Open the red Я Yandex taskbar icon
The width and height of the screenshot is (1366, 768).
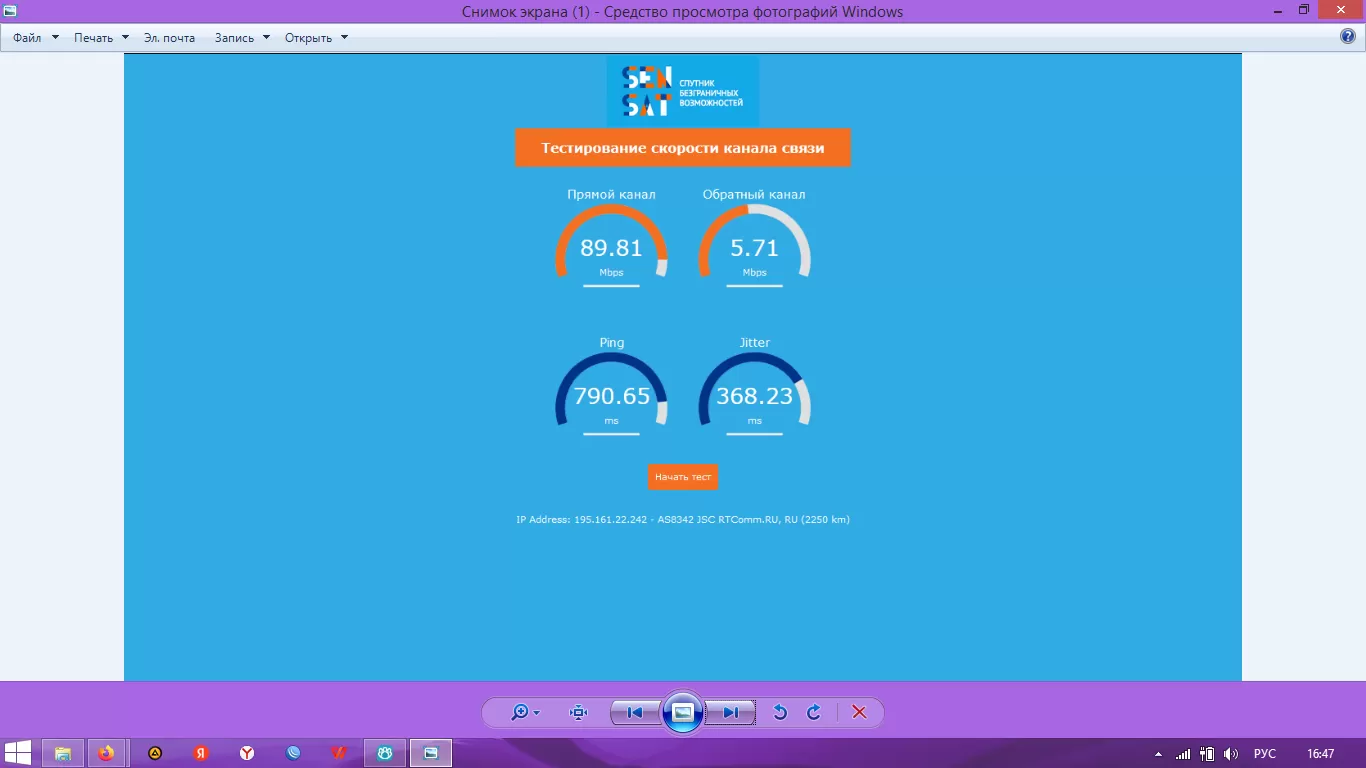coord(201,753)
